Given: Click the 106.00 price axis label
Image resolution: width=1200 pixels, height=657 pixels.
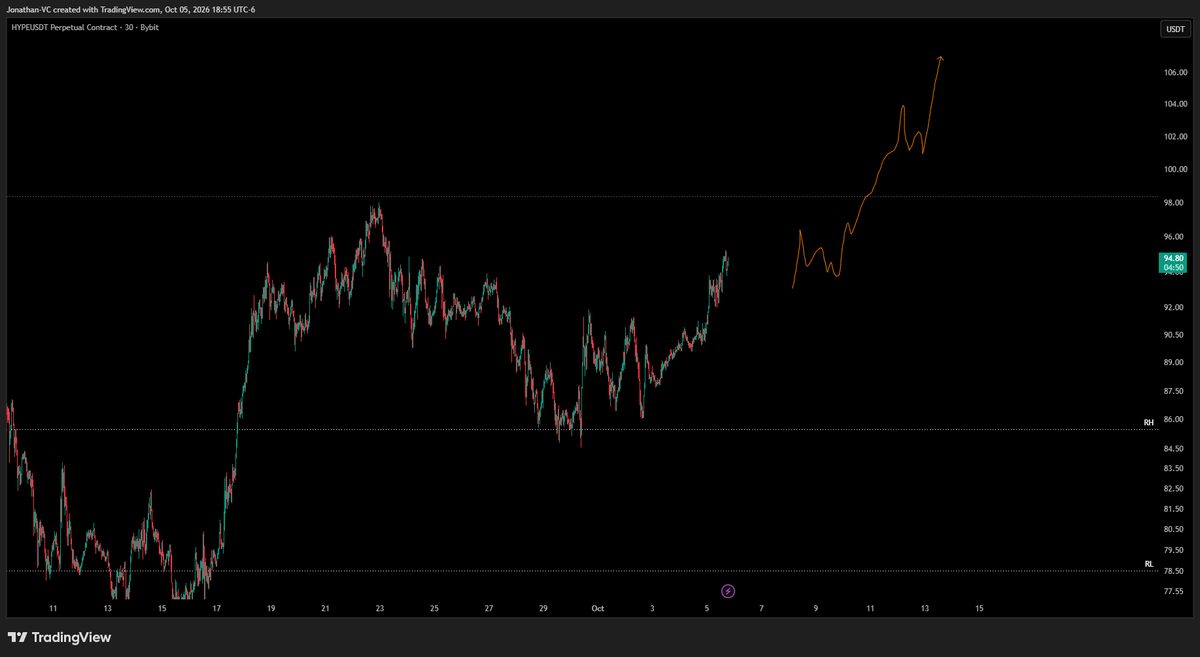Looking at the screenshot, I should pos(1175,73).
